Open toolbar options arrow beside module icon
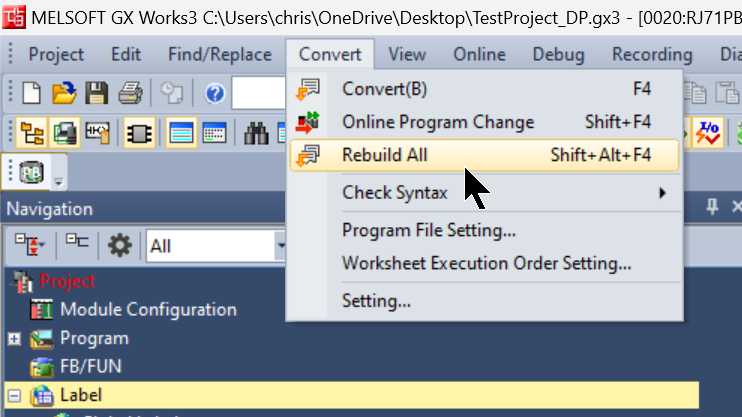This screenshot has width=742, height=417. tap(58, 181)
